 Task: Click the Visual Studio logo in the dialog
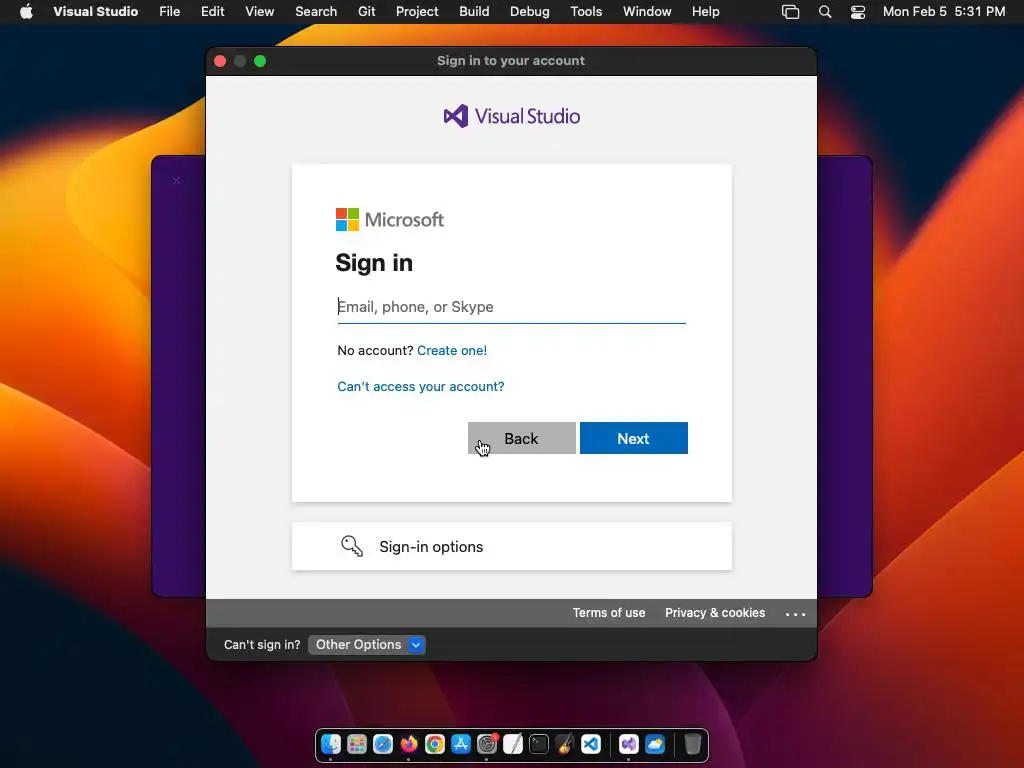click(x=511, y=116)
